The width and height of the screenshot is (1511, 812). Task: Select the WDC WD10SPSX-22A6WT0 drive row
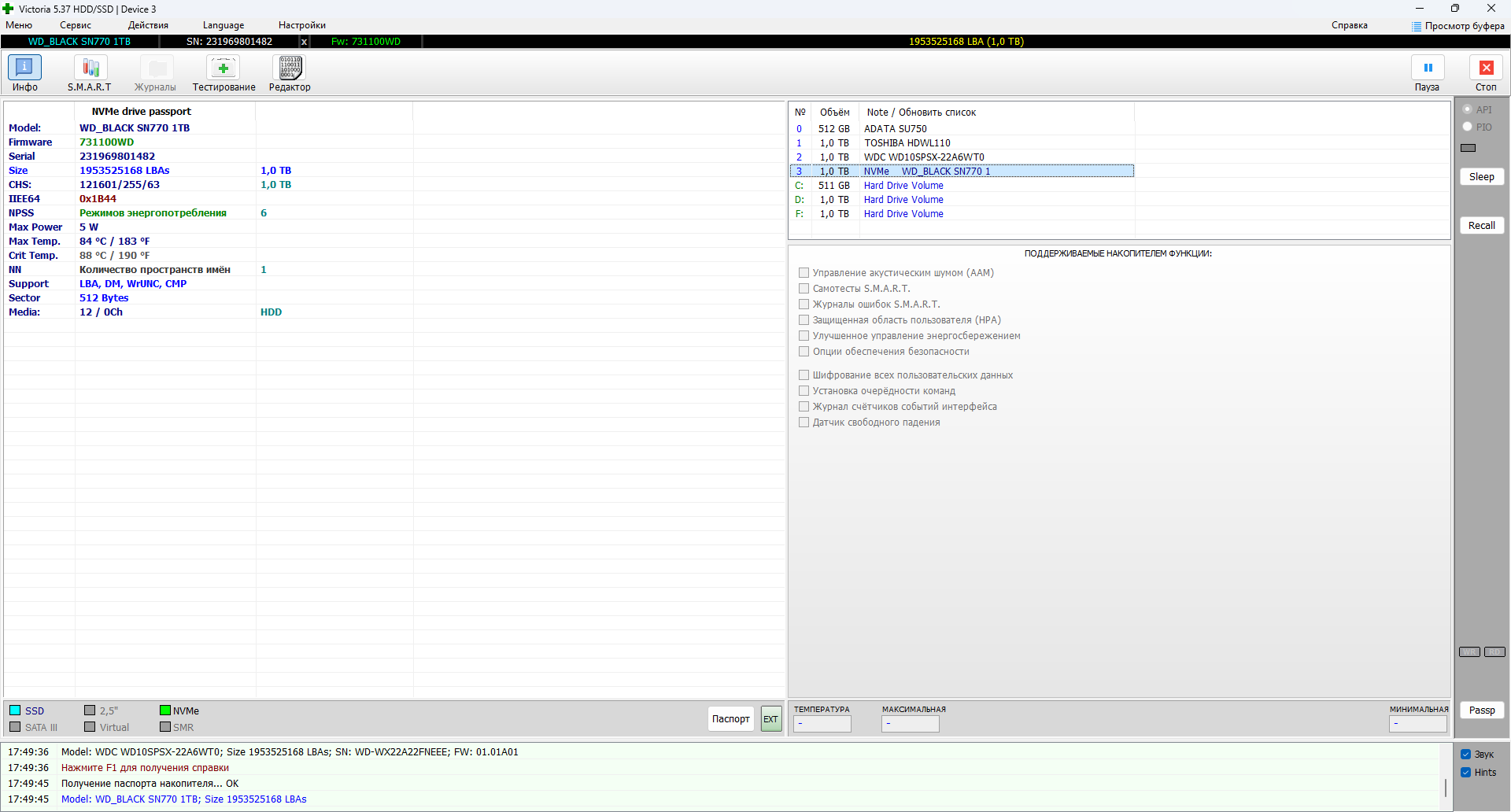point(962,157)
